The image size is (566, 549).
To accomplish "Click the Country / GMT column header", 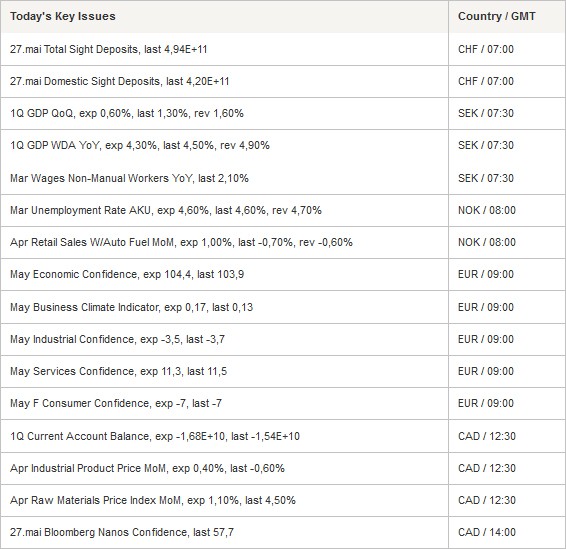I will [497, 16].
